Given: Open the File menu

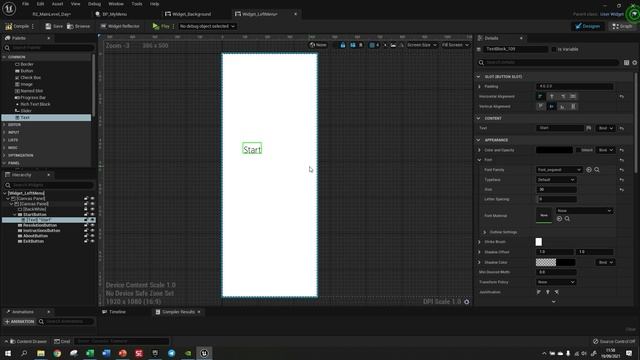Looking at the screenshot, I should click(x=25, y=4).
